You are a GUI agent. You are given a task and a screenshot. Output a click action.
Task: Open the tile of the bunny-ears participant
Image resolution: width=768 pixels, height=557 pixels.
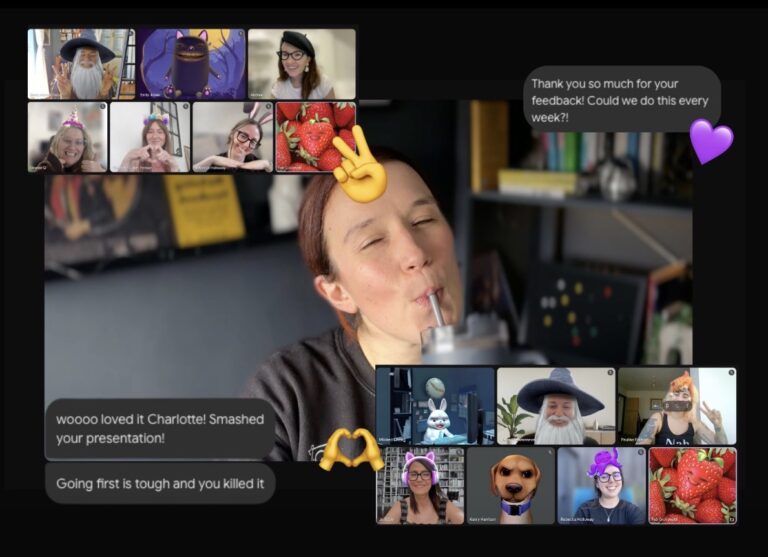[233, 137]
